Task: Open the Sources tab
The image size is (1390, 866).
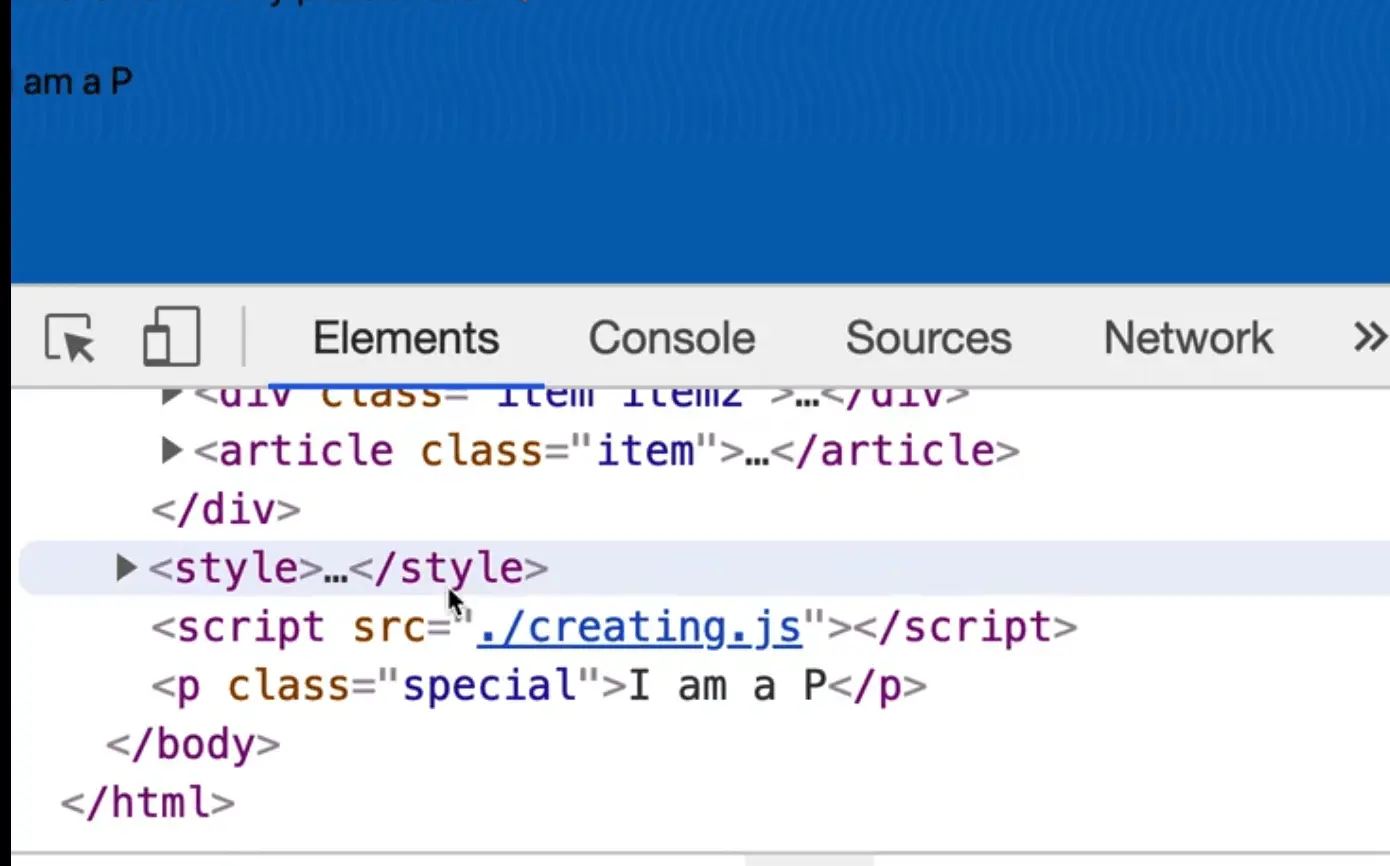Action: (x=927, y=338)
